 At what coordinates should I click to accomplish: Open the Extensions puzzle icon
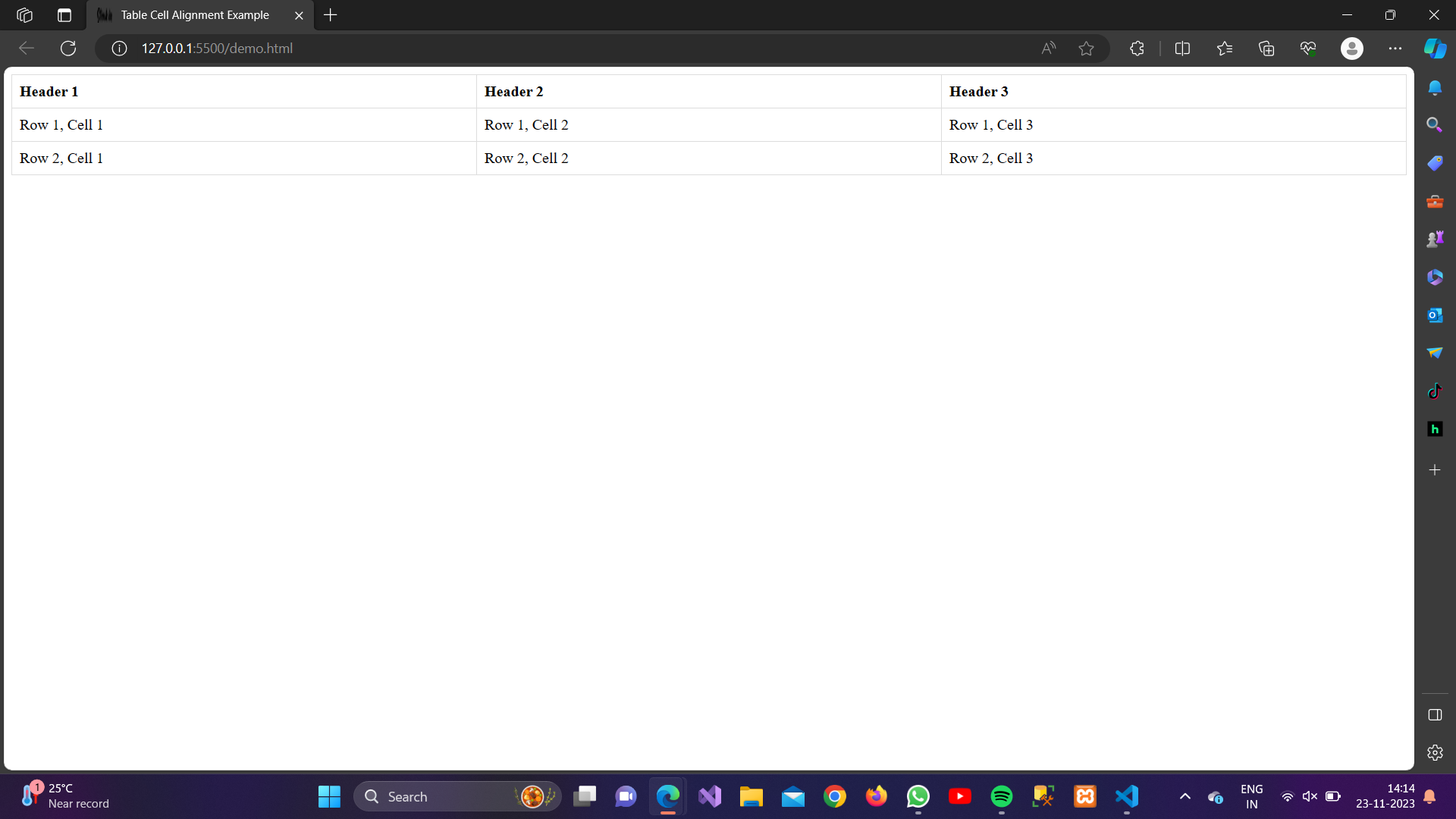point(1137,49)
